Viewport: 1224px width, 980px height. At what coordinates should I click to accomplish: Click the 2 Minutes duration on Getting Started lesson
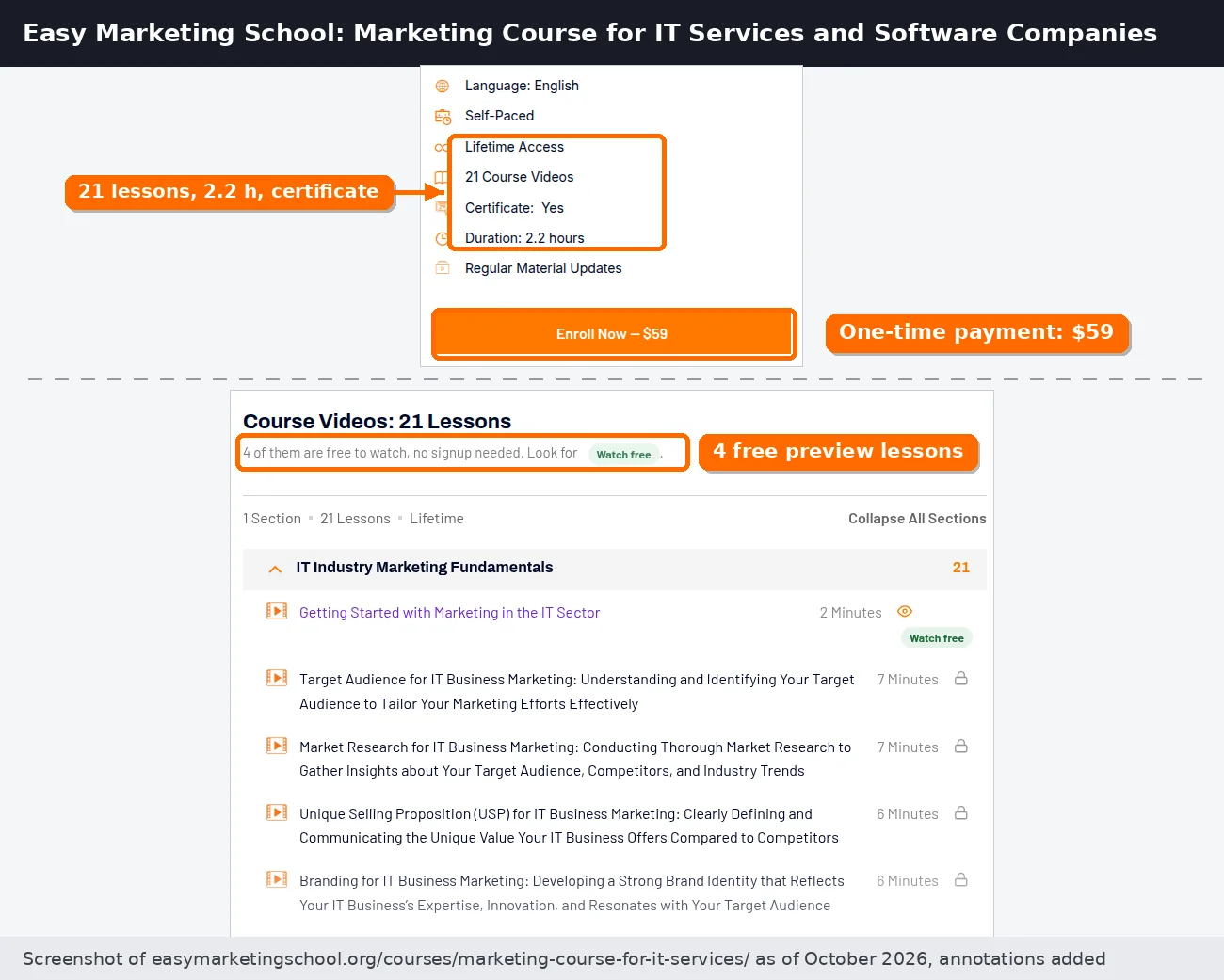(850, 613)
